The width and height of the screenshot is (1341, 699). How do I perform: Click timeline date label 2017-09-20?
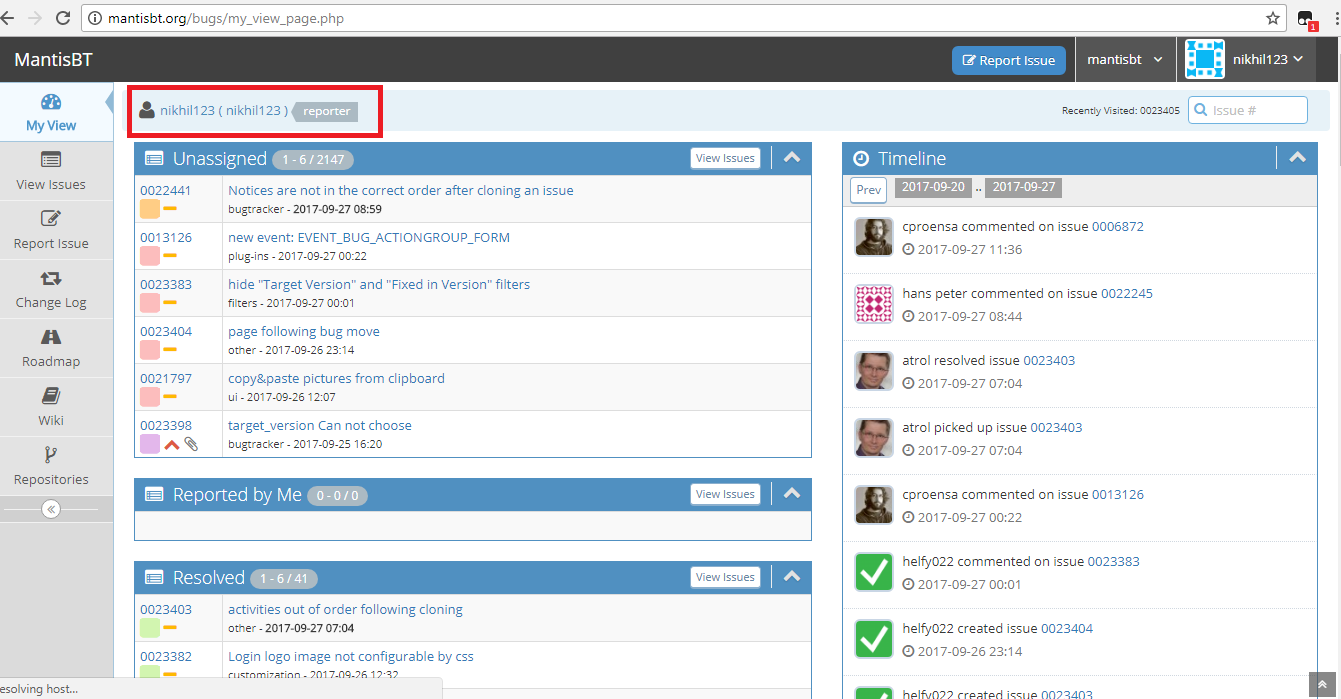pyautogui.click(x=932, y=187)
